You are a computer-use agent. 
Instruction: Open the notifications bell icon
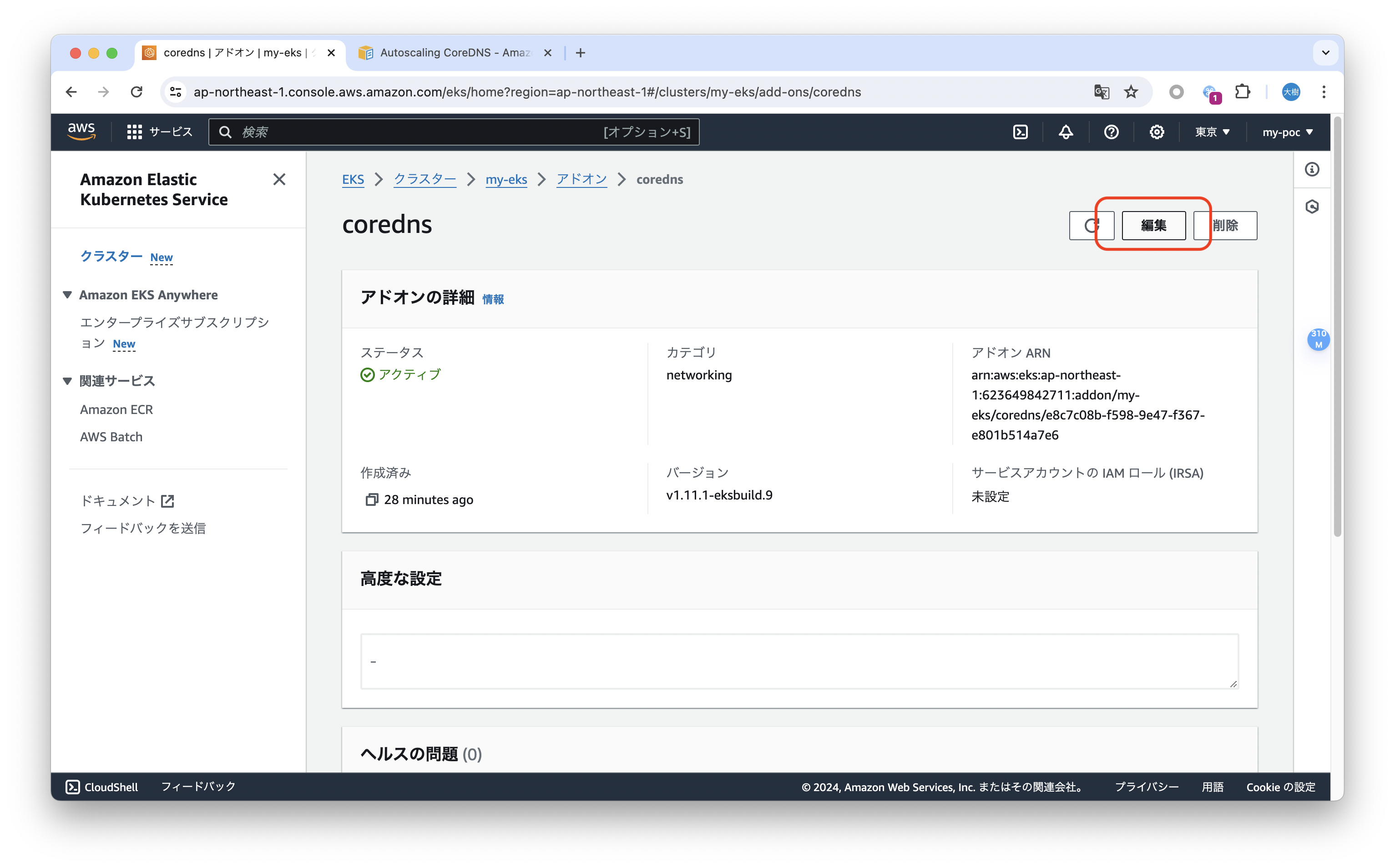click(x=1066, y=132)
